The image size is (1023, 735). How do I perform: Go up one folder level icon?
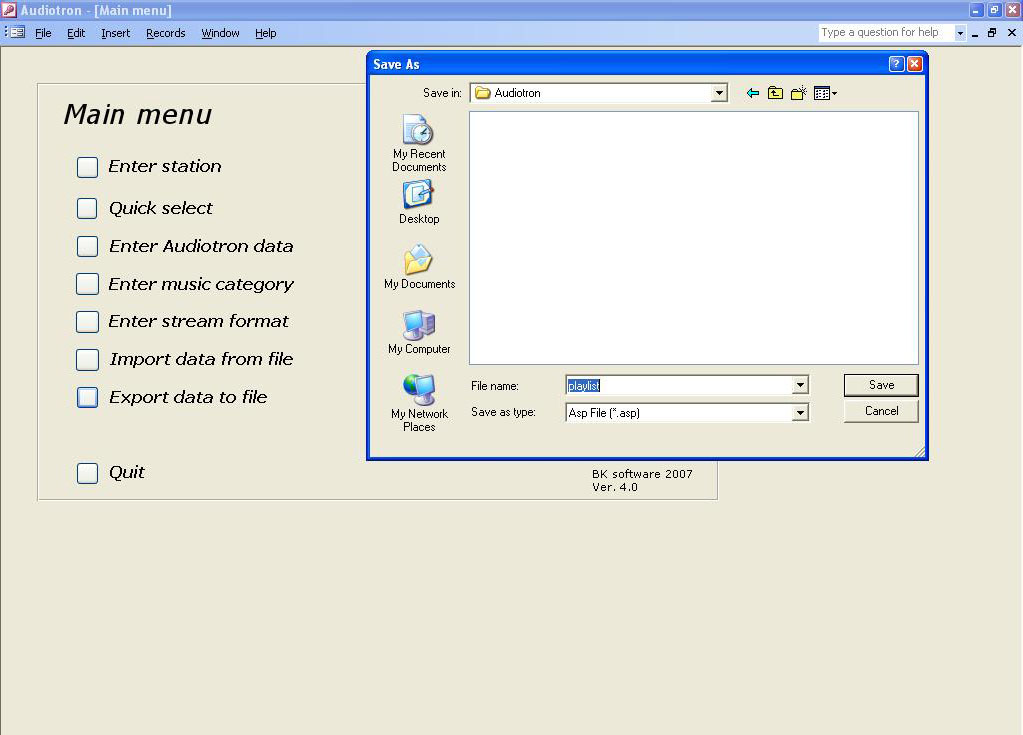click(775, 93)
